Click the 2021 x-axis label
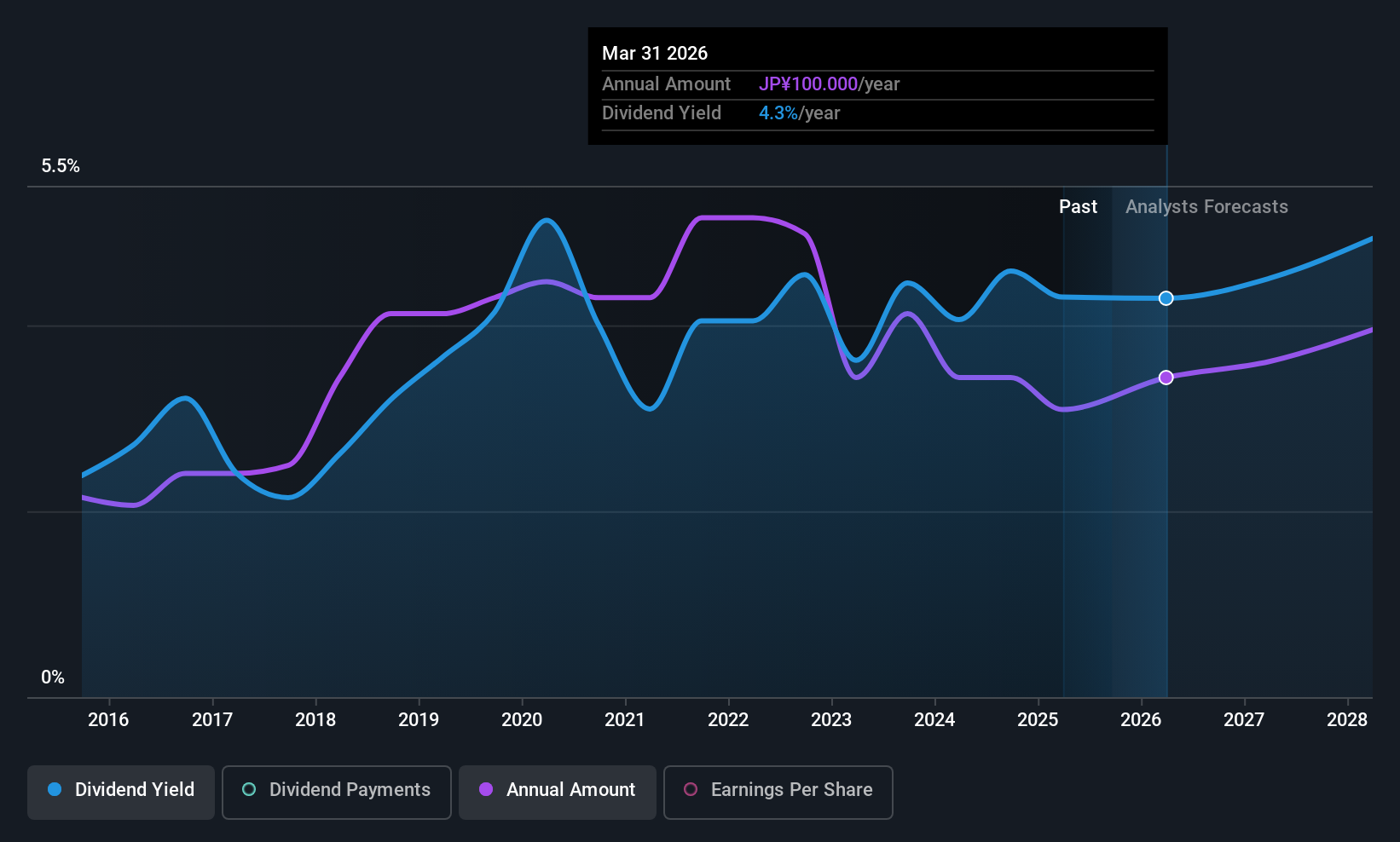The height and width of the screenshot is (842, 1400). click(x=625, y=720)
